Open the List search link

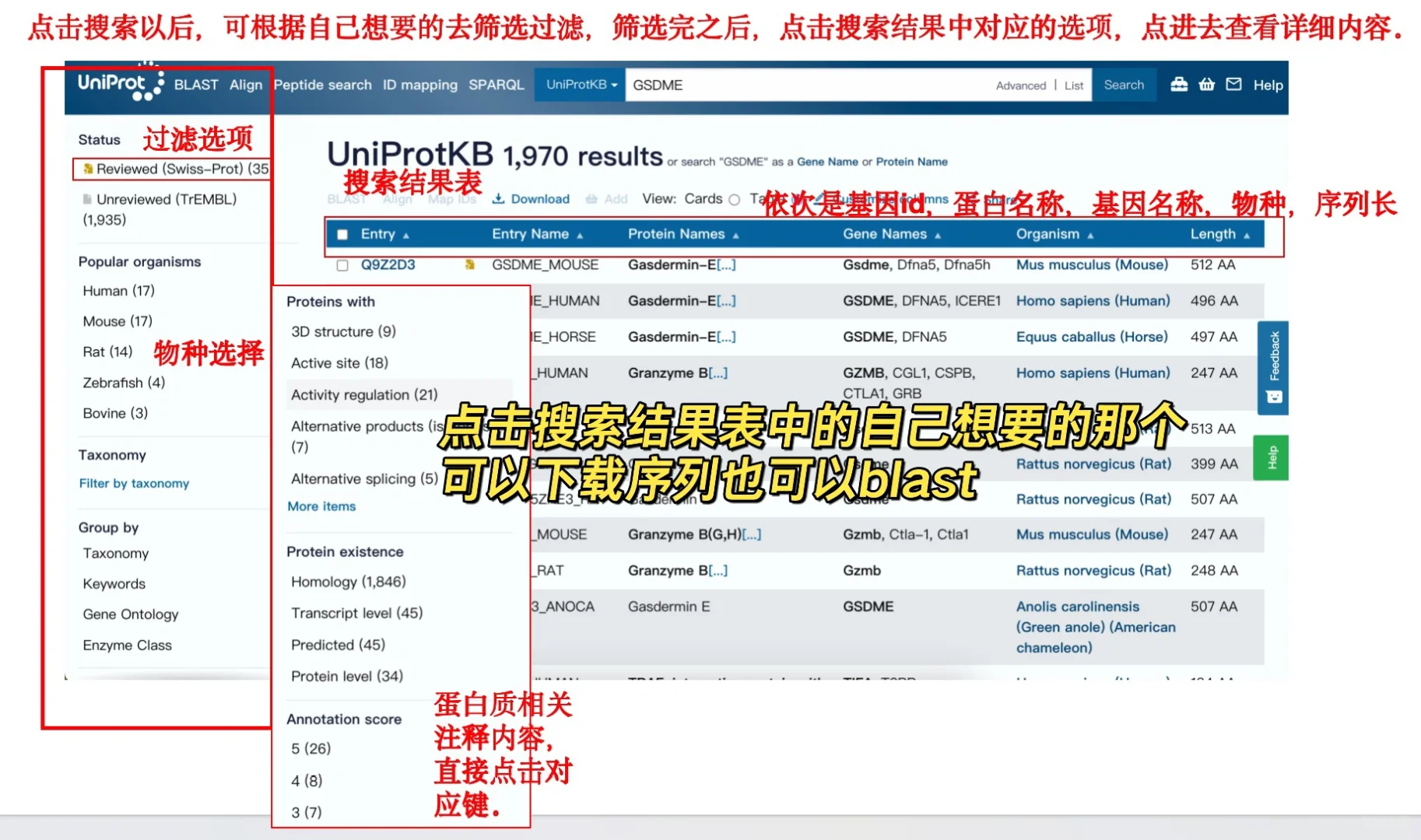[x=1074, y=86]
